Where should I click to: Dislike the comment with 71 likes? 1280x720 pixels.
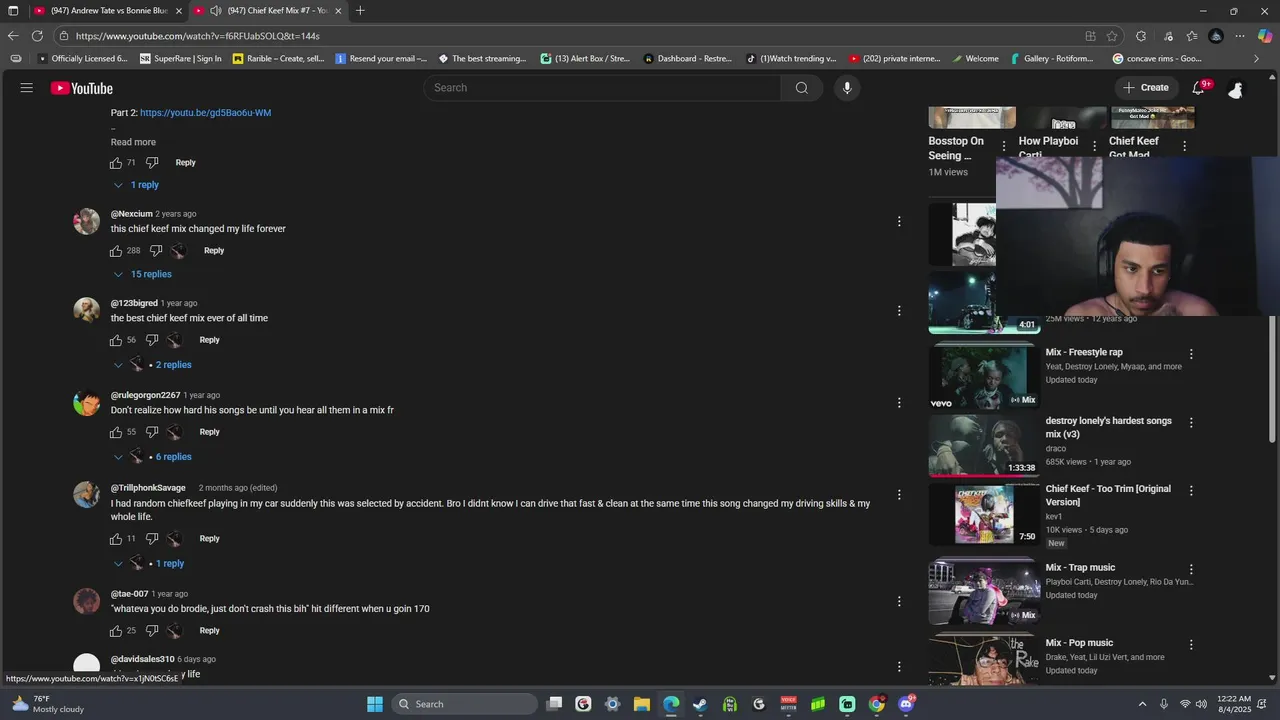click(x=152, y=163)
